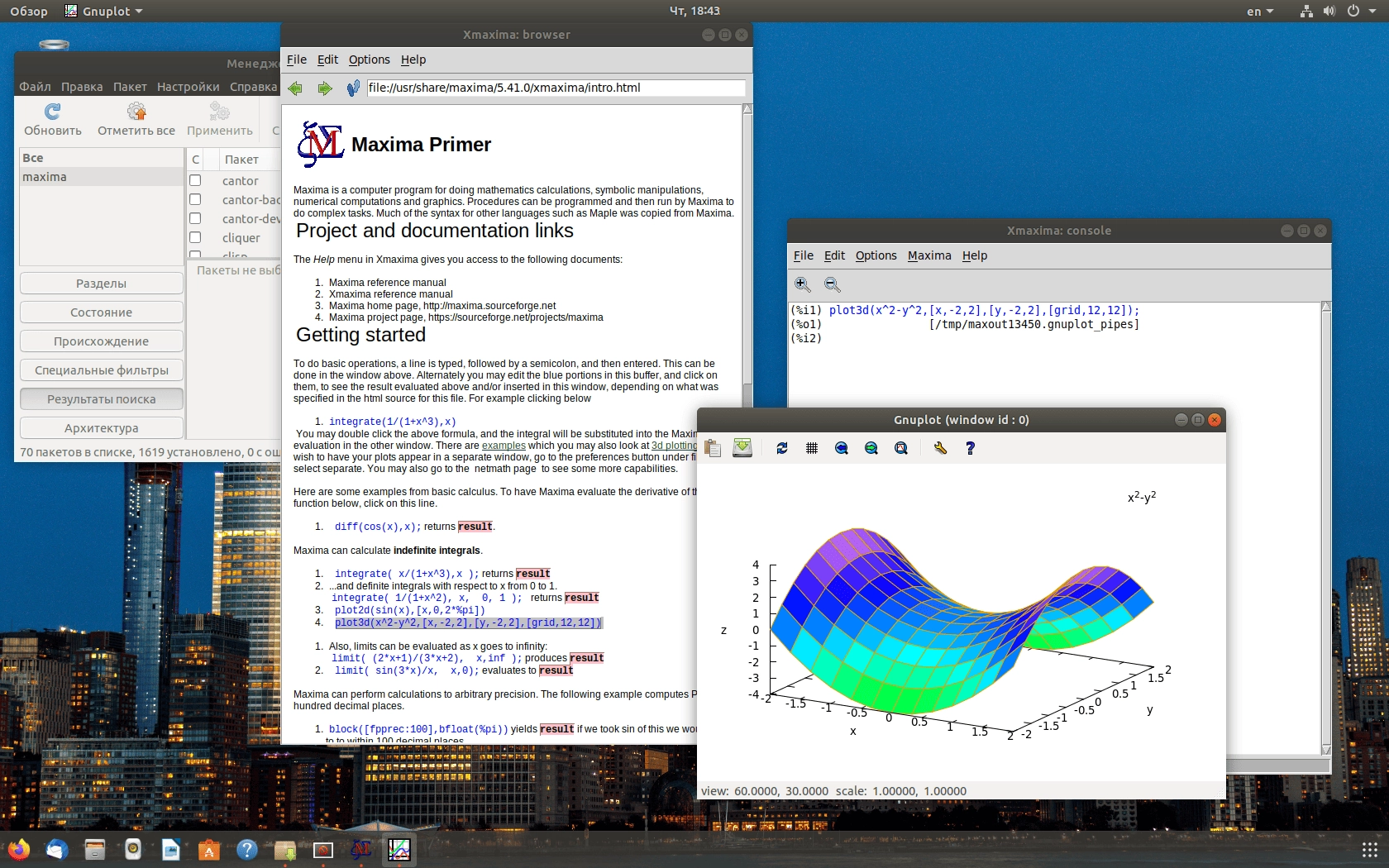Open File menu in Xmaxima browser
This screenshot has width=1389, height=868.
pos(296,60)
